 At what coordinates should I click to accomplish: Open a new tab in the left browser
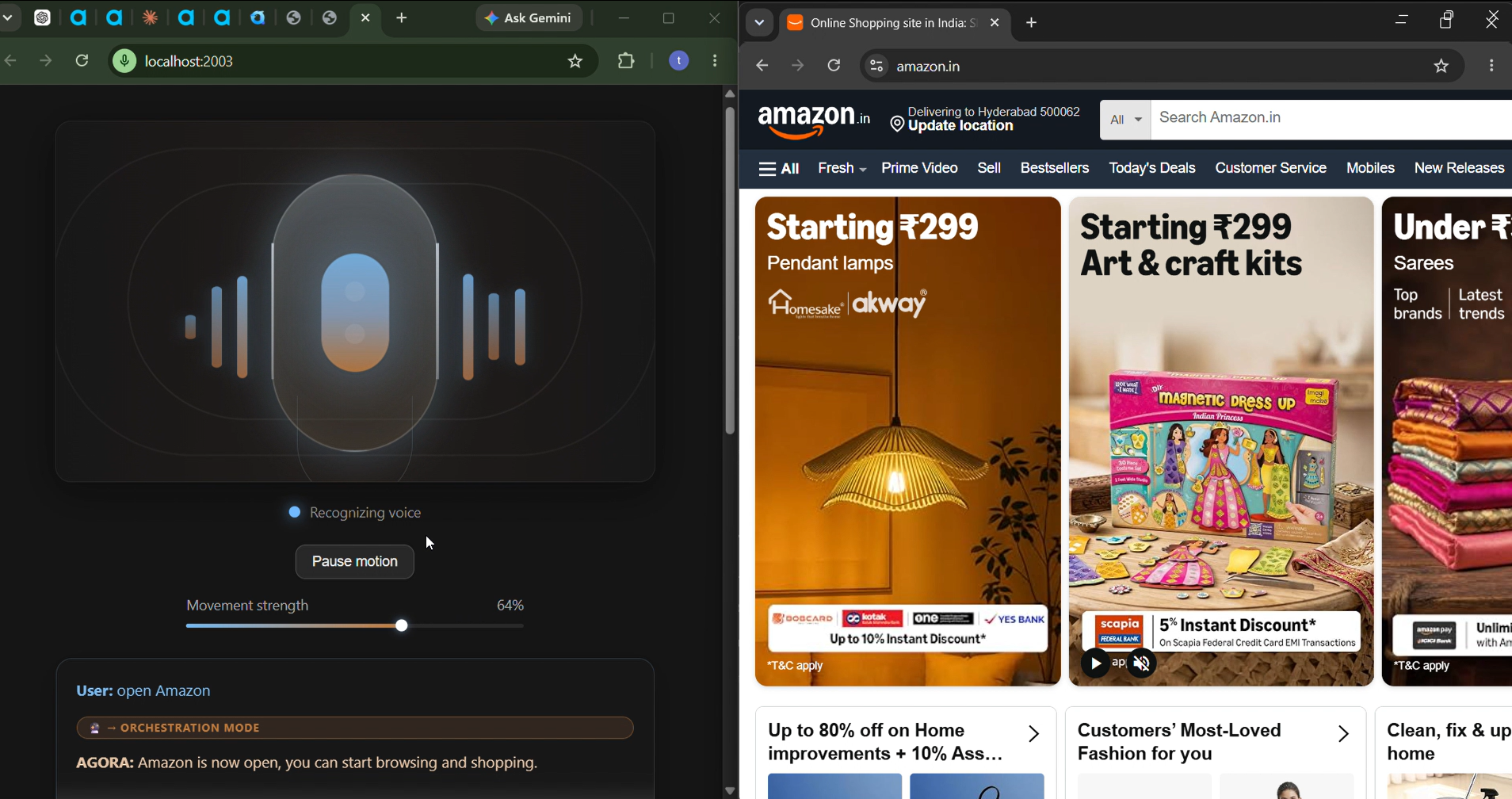pos(402,18)
